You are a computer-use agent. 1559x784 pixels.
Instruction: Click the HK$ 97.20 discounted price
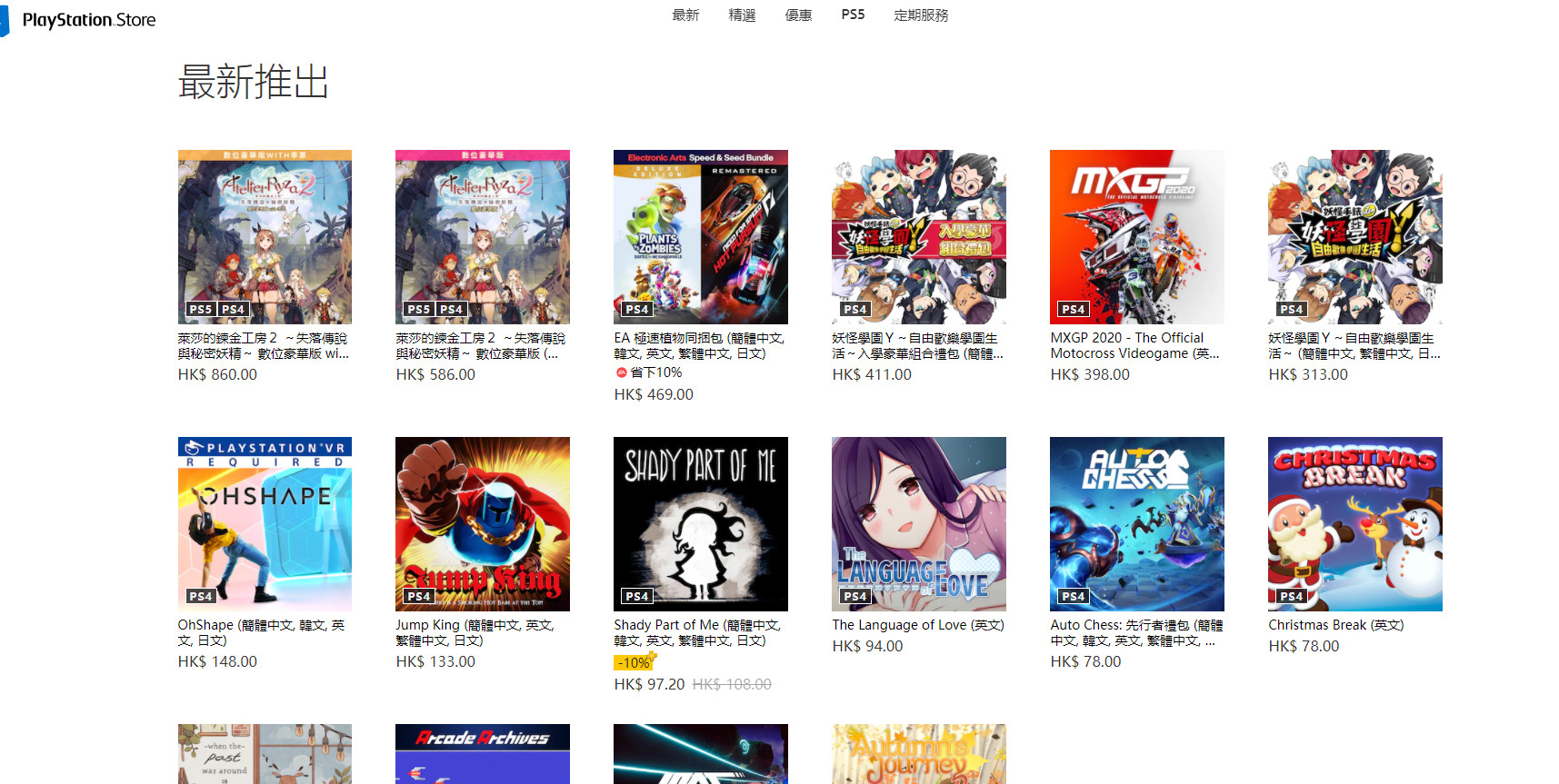(649, 684)
